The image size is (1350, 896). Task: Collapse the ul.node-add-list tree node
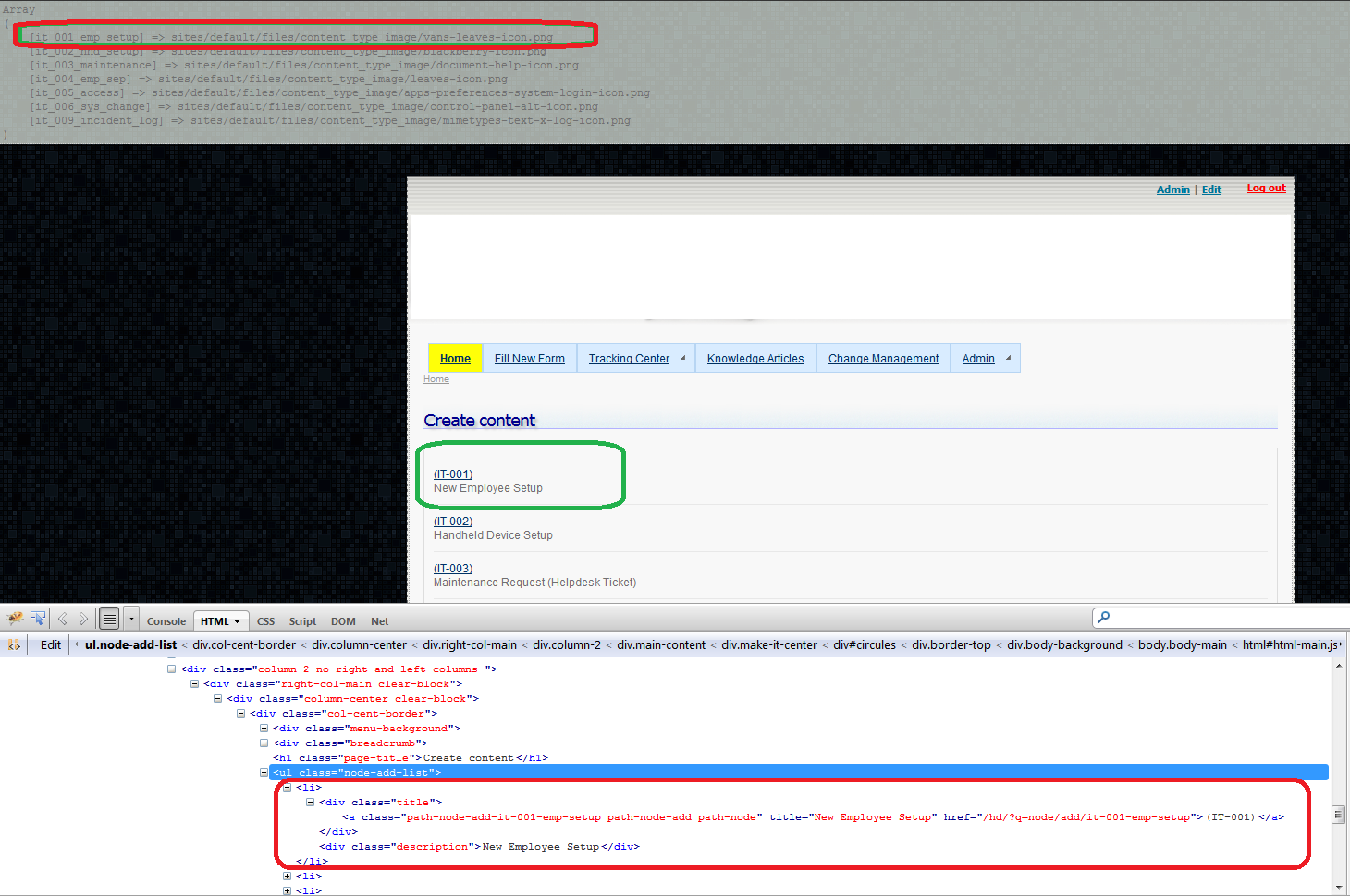(264, 772)
